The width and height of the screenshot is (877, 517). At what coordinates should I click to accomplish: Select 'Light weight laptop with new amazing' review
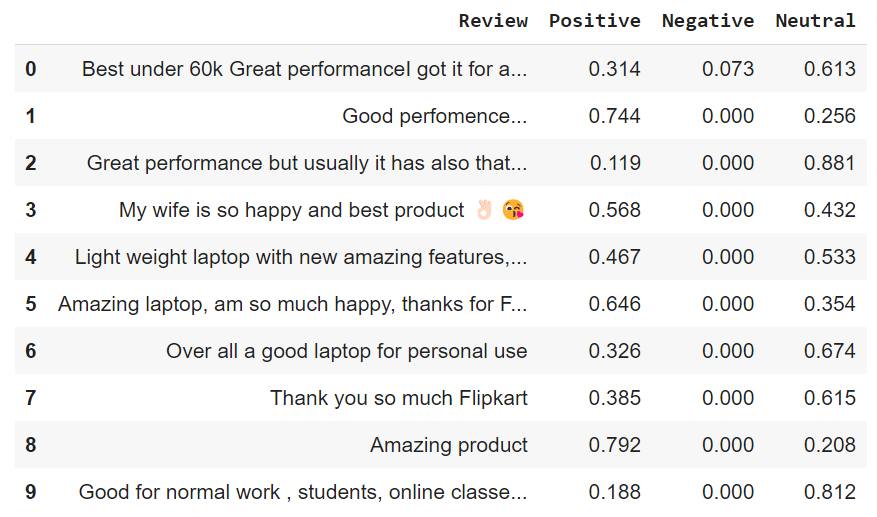[301, 257]
